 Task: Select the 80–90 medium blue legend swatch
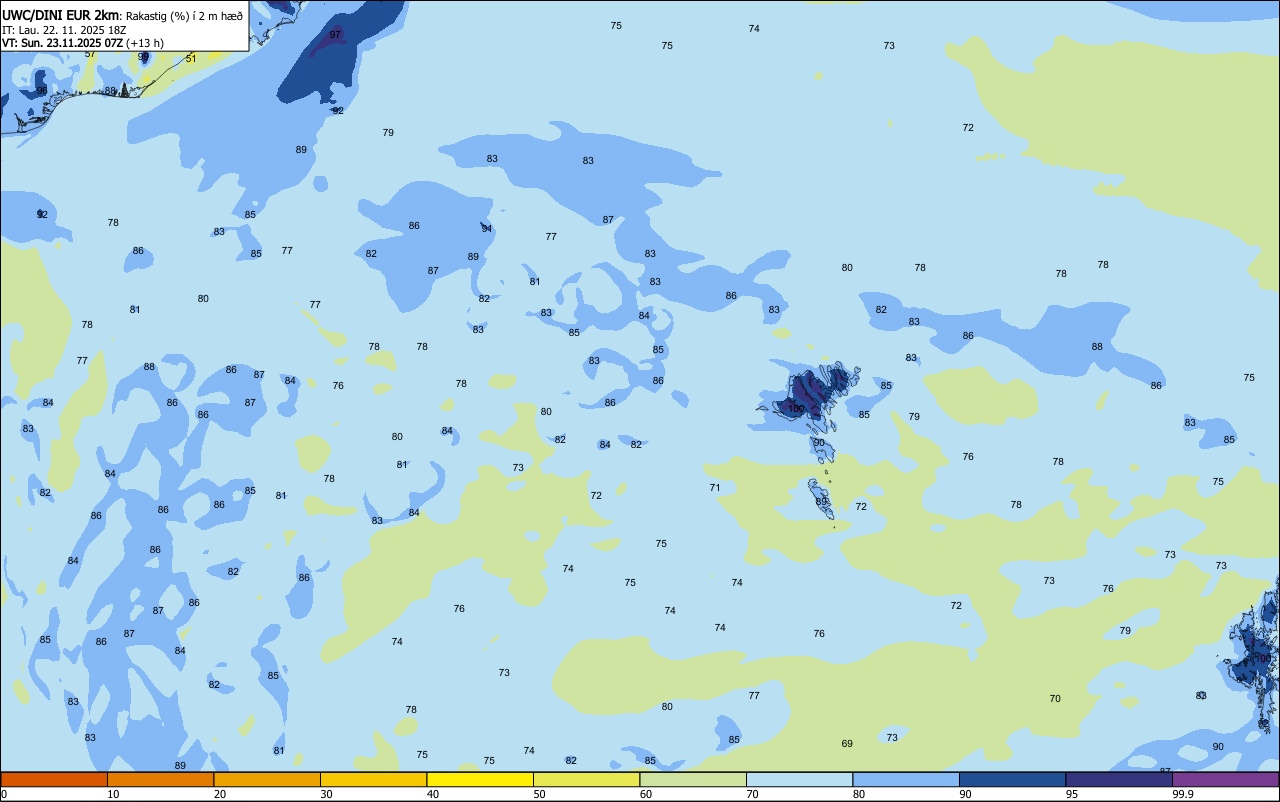tap(906, 779)
